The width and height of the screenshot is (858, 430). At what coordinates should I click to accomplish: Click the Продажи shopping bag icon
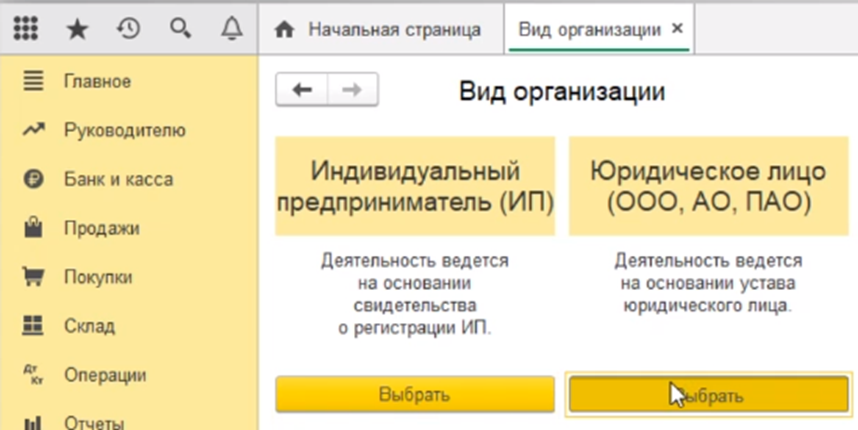click(x=33, y=229)
